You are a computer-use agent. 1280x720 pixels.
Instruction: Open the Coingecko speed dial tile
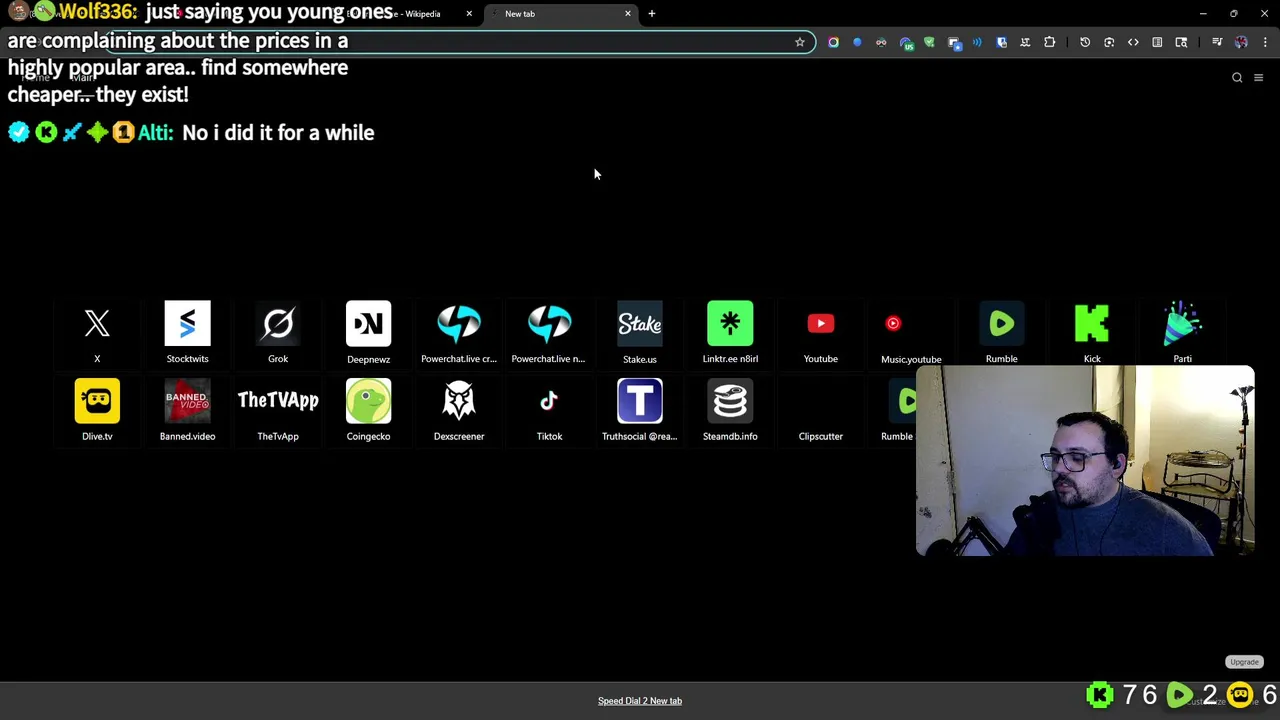368,410
